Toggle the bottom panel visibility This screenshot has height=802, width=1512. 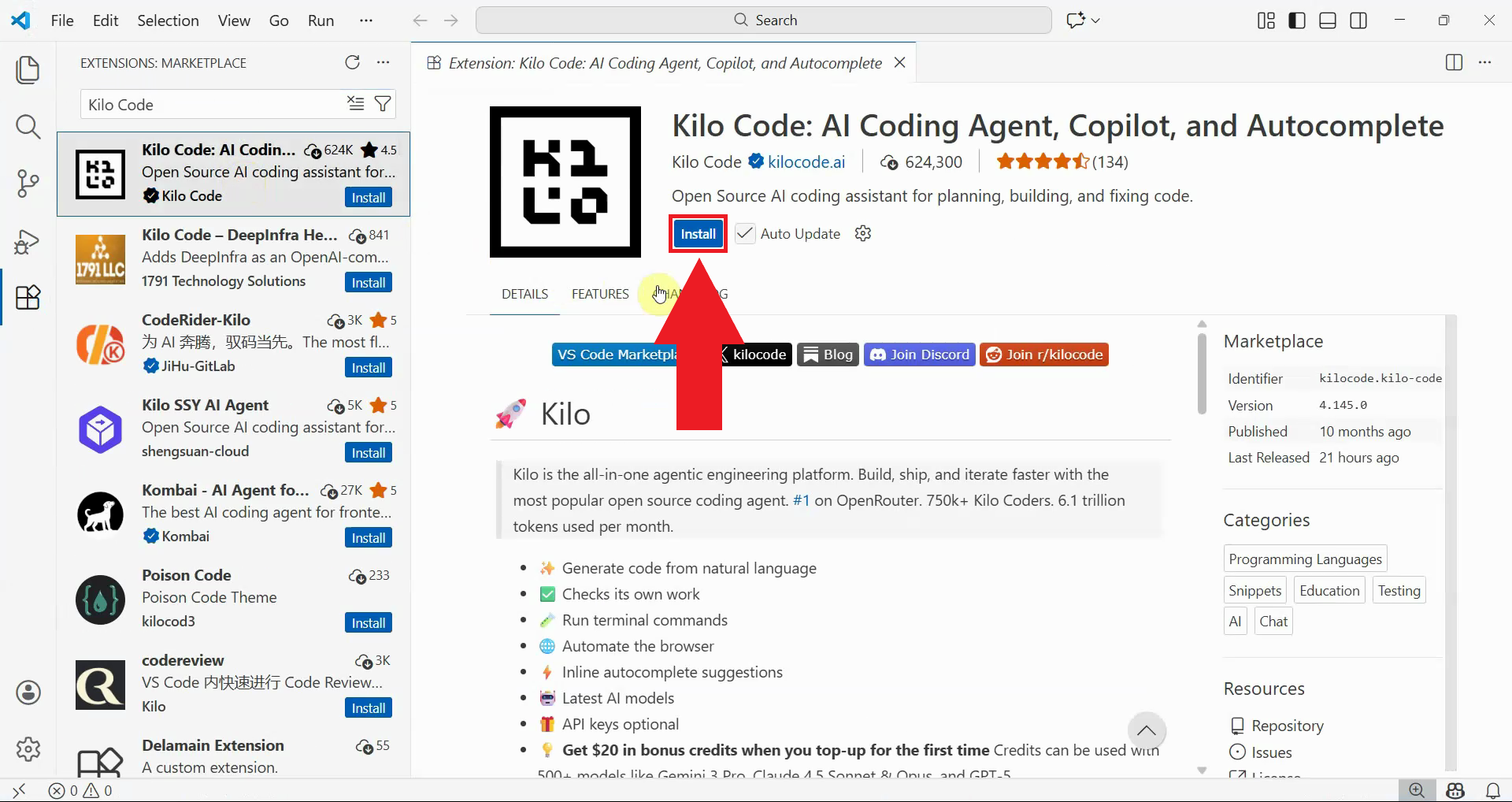click(1327, 20)
